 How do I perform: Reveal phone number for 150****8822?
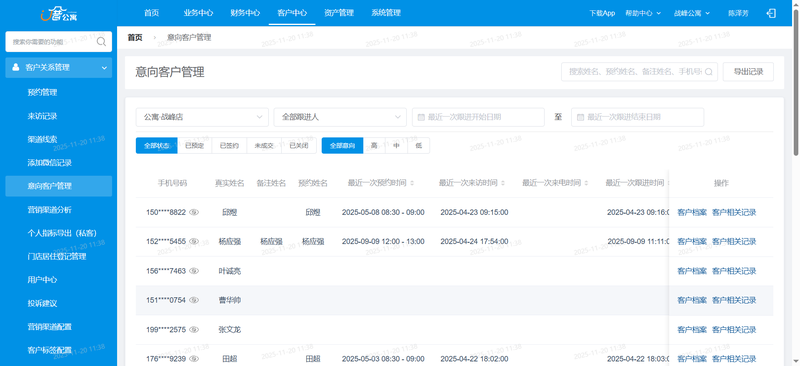tap(194, 212)
